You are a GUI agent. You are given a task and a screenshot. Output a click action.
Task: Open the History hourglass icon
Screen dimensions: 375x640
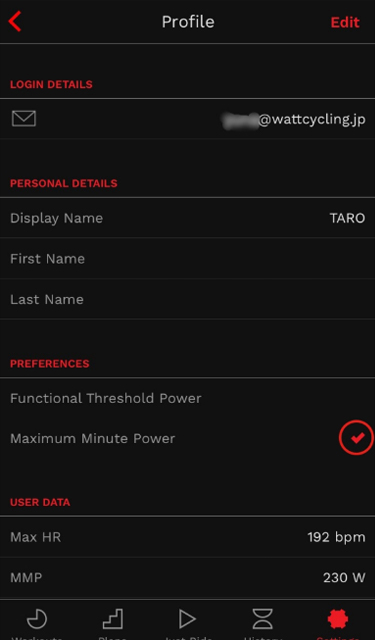(262, 619)
